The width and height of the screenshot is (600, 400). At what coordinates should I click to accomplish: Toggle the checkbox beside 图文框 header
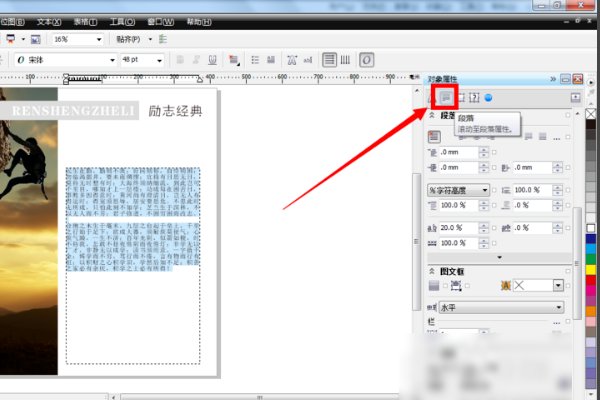pyautogui.click(x=567, y=271)
